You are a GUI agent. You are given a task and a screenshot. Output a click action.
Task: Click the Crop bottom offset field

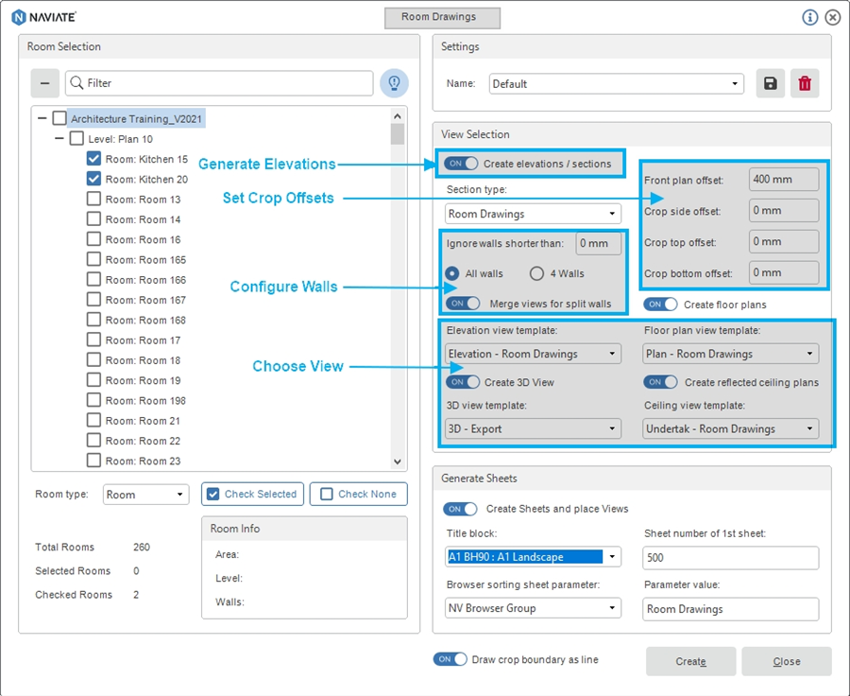coord(784,273)
